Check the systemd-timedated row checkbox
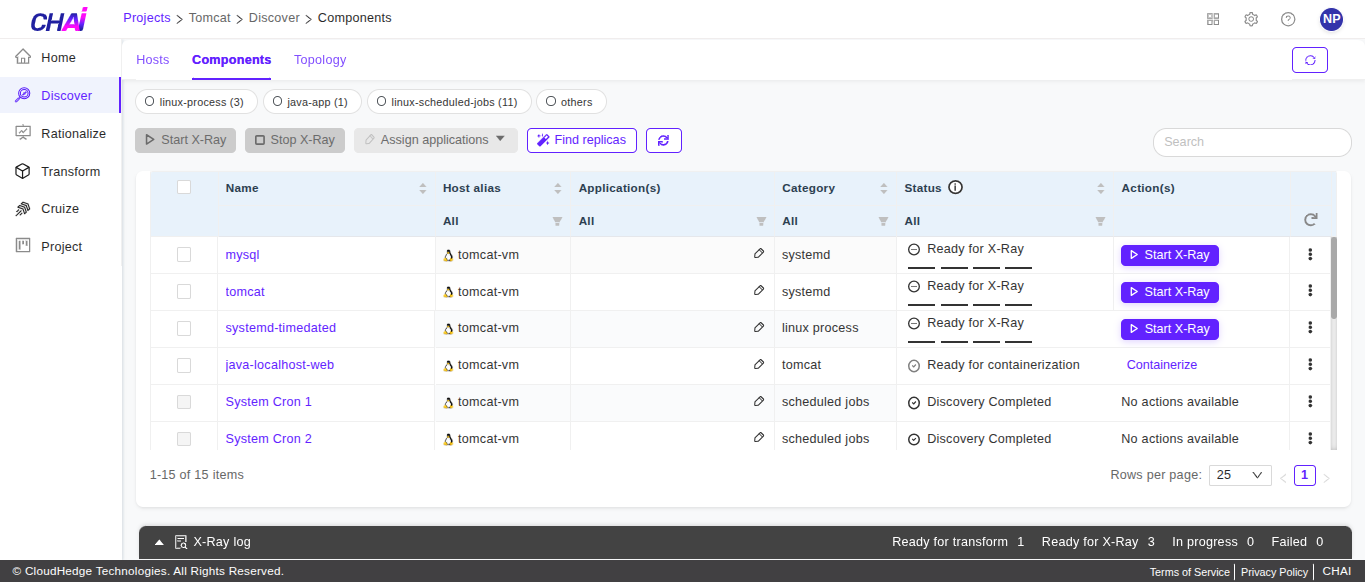 point(184,328)
